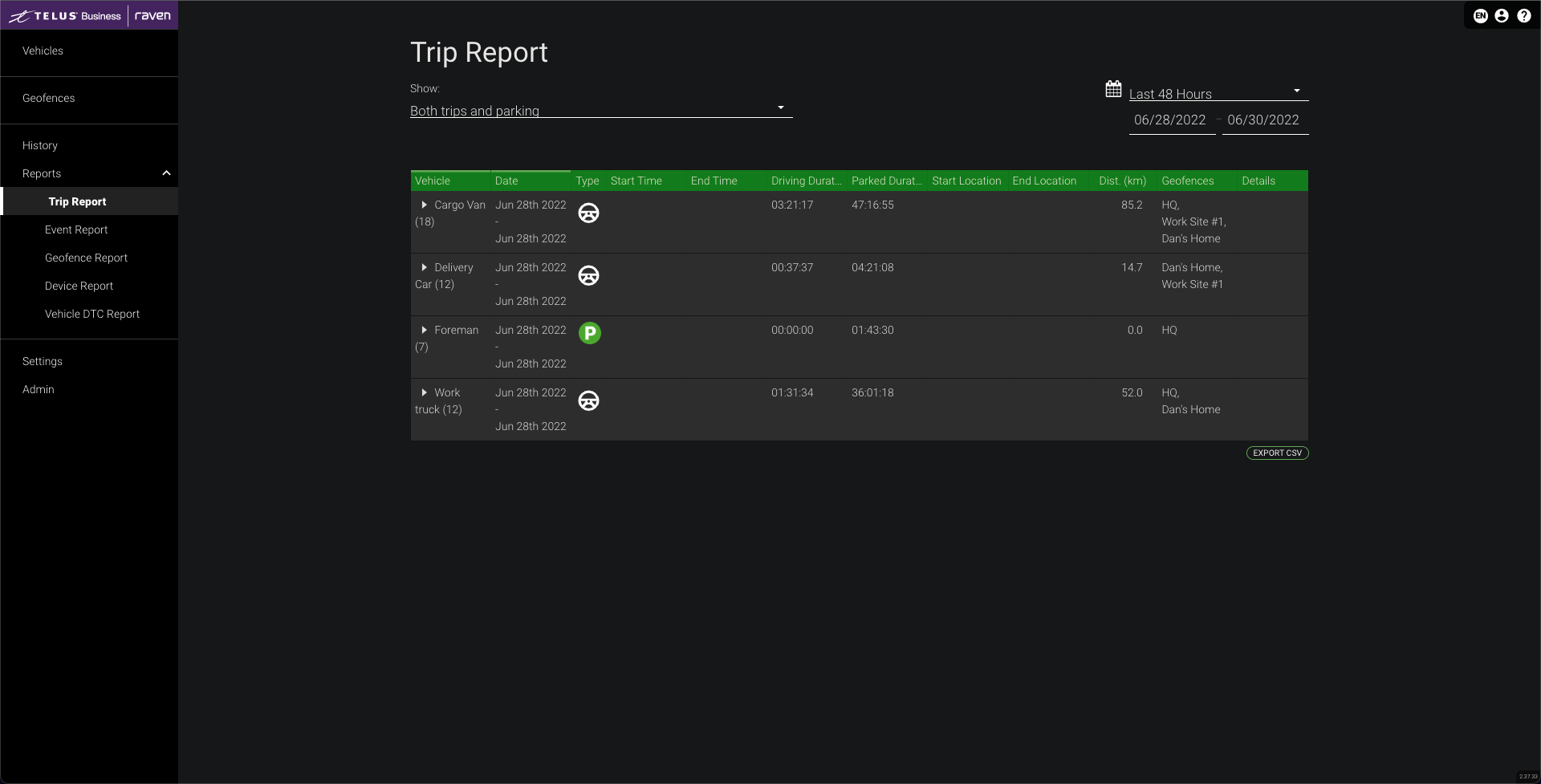Open the Show trips and parking dropdown
The width and height of the screenshot is (1541, 784).
601,111
